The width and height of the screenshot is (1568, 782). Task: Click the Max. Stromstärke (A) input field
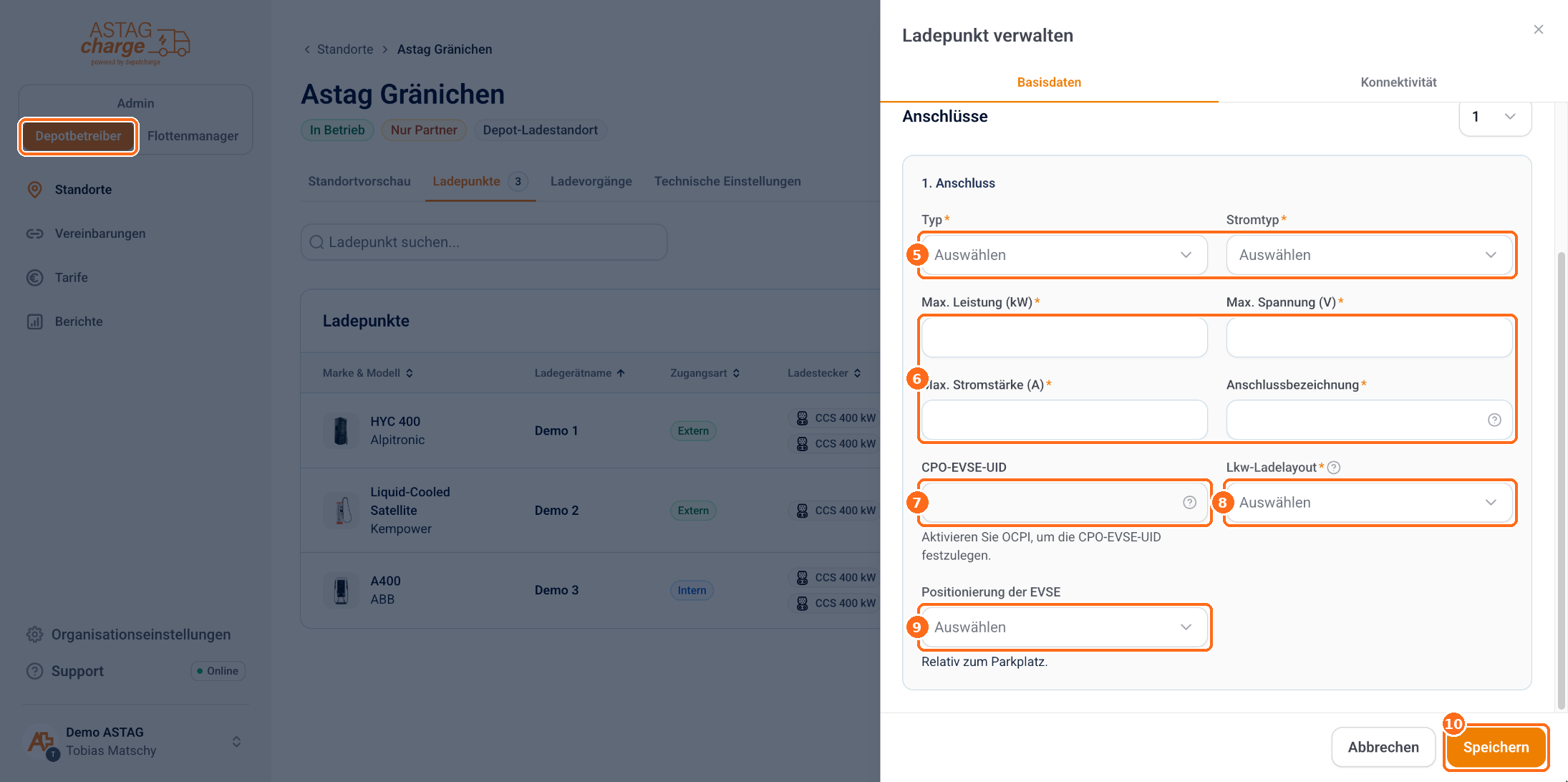tap(1064, 420)
